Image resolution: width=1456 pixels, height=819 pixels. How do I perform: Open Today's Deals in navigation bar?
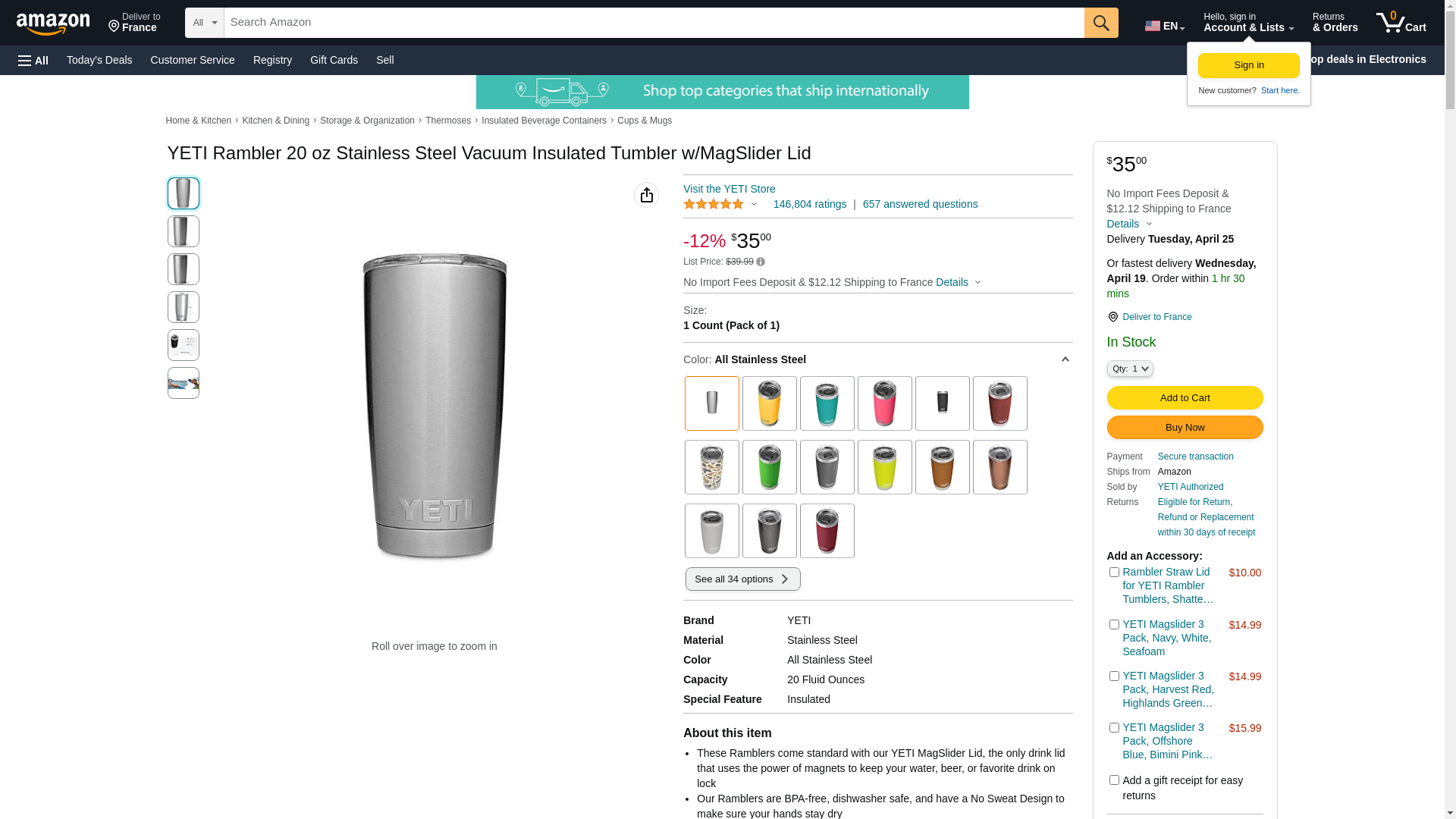99,60
